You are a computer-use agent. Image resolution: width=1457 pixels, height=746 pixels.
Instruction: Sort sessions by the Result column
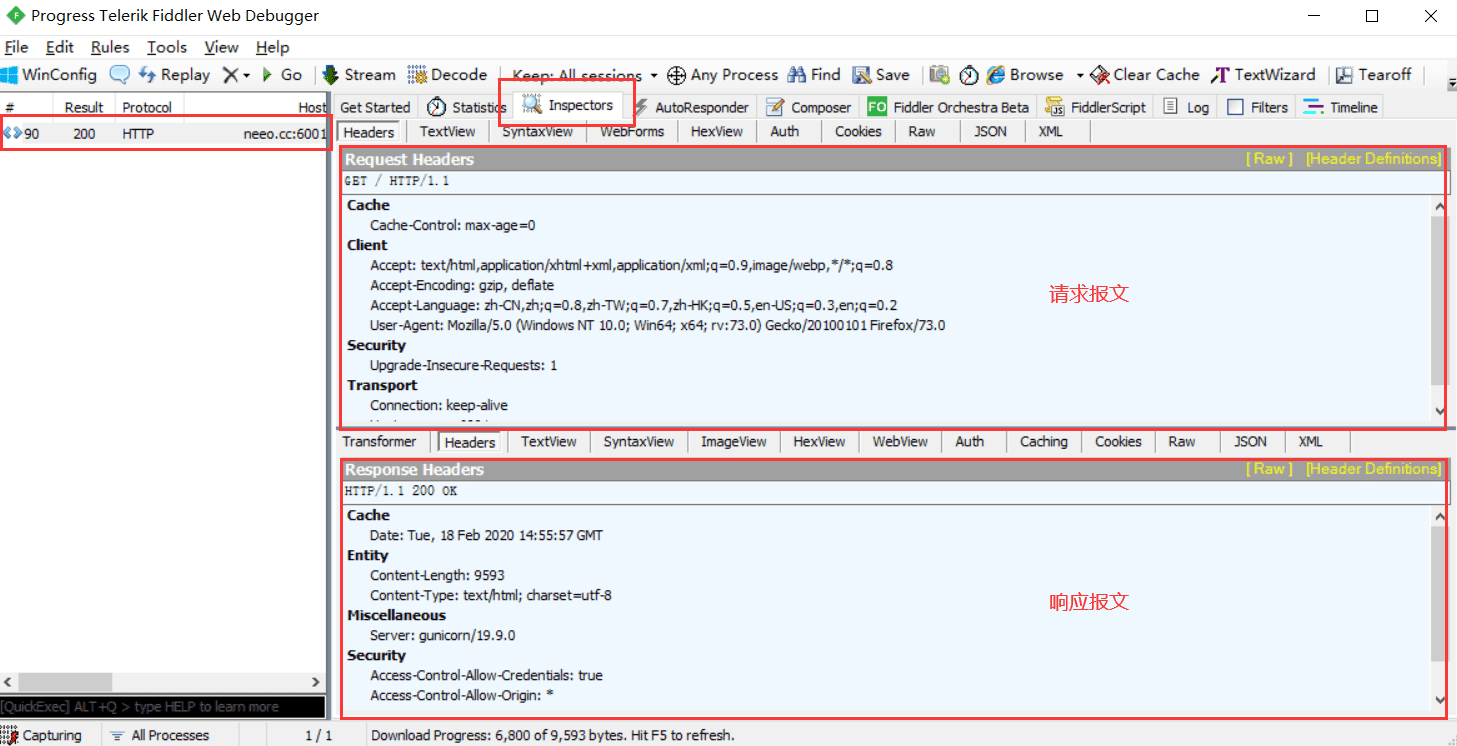84,107
